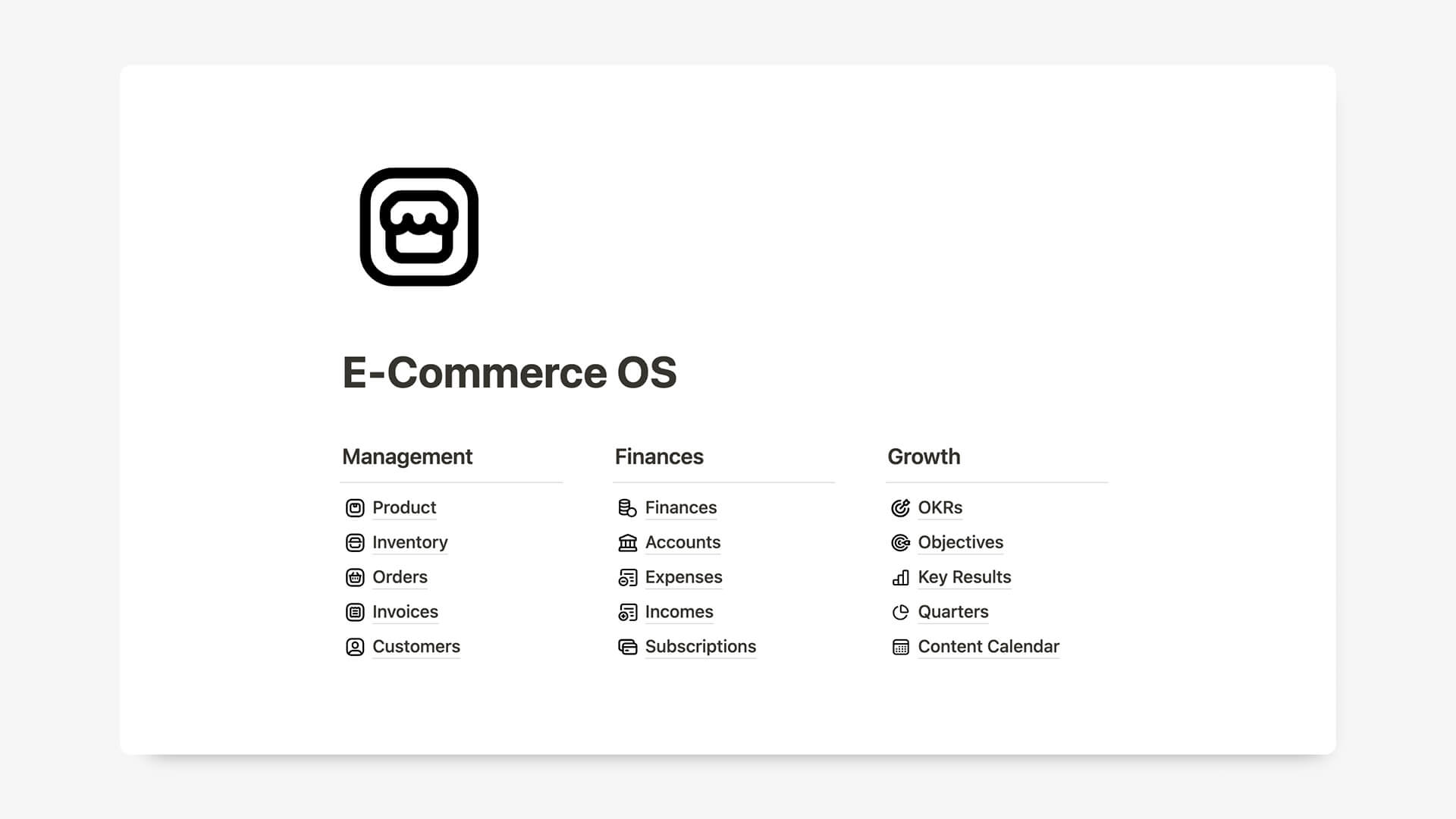Image resolution: width=1456 pixels, height=819 pixels.
Task: Click the Expenses link
Action: 683,577
